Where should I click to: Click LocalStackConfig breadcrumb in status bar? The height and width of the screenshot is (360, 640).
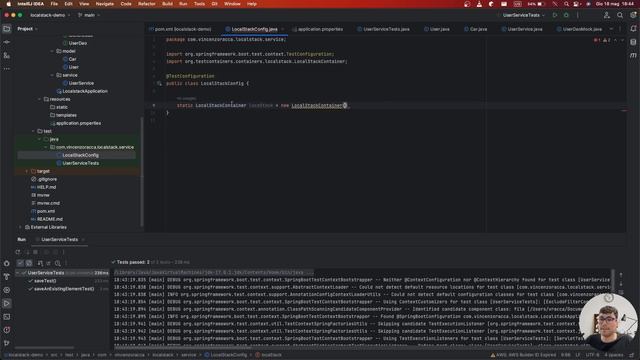pyautogui.click(x=225, y=355)
